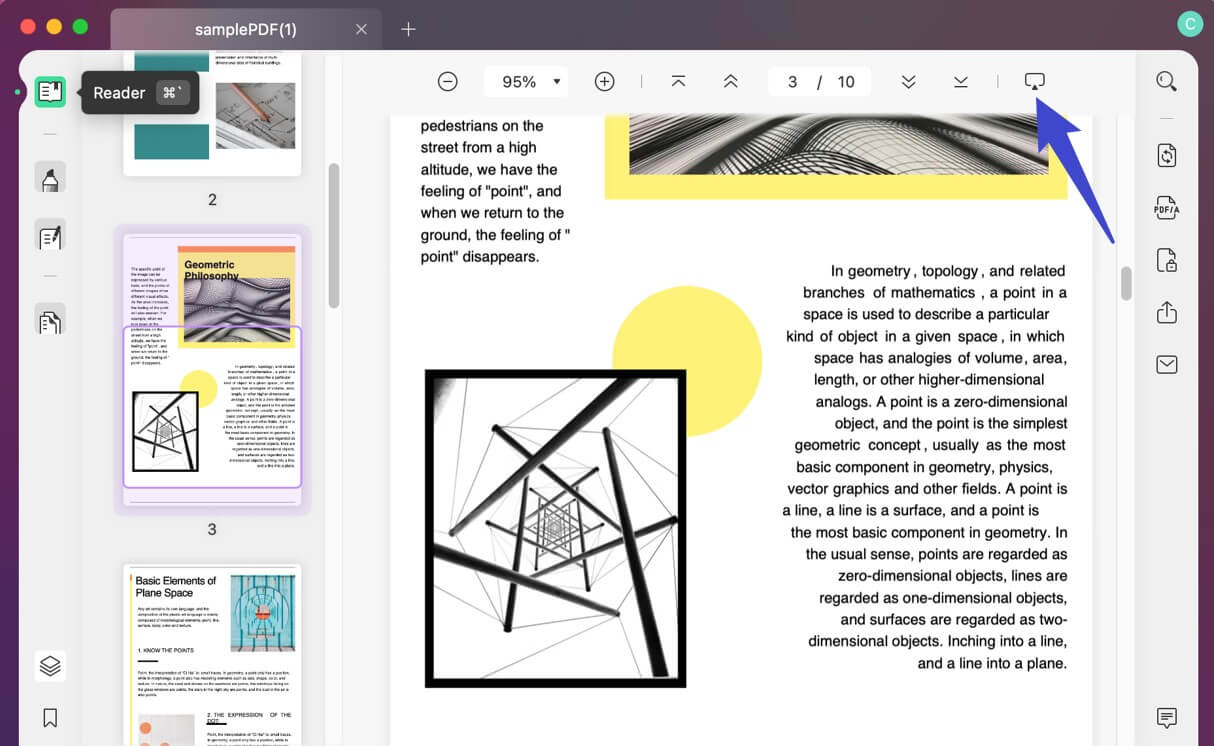Enter presentation mode with the monitor icon

click(1035, 81)
